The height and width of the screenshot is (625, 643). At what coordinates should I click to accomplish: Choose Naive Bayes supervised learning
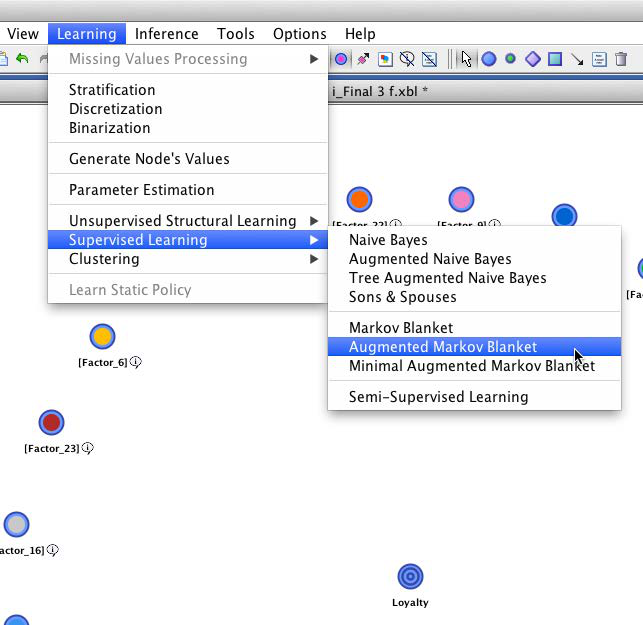(x=474, y=240)
